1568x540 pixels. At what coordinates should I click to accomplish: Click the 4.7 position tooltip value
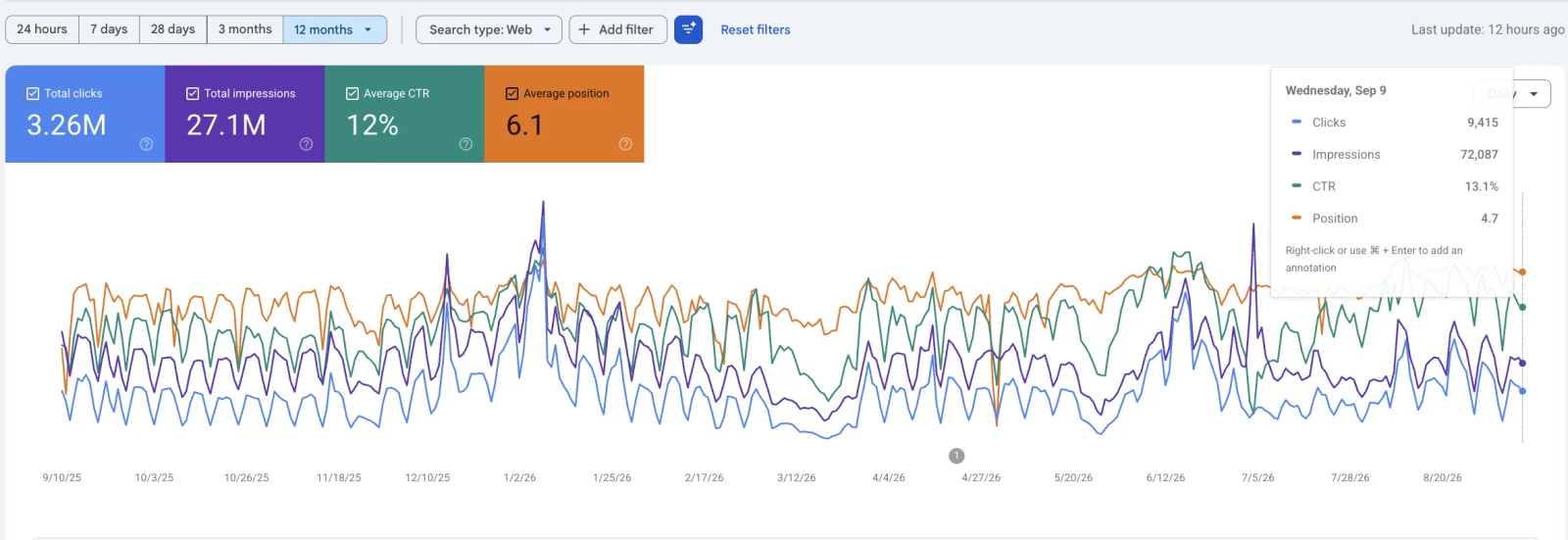pos(1490,219)
